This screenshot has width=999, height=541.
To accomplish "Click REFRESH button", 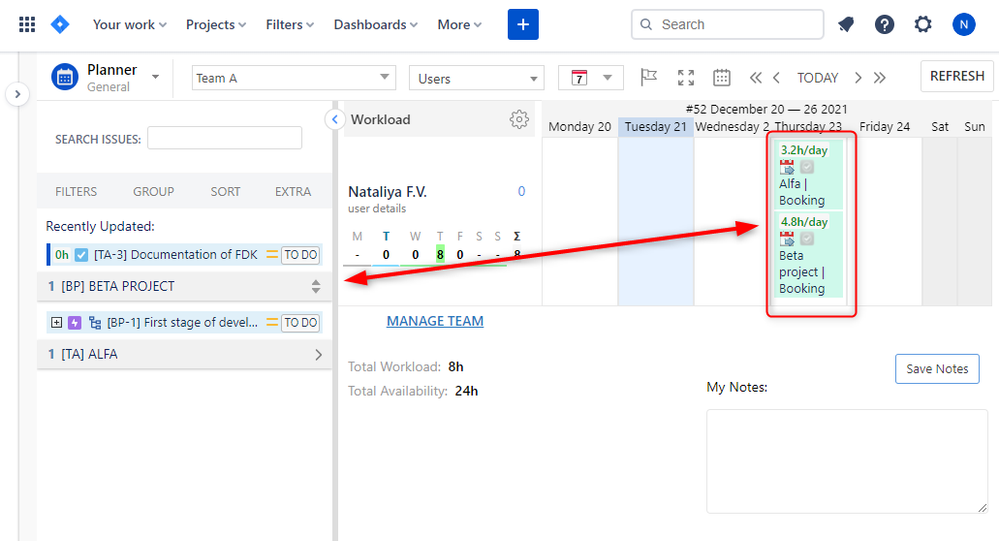I will 957,76.
